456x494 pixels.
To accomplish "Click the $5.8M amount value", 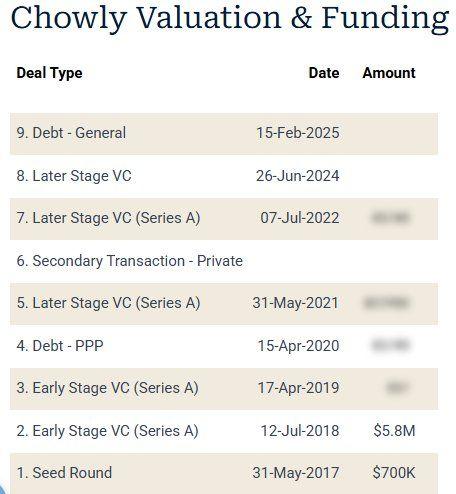I will 394,431.
